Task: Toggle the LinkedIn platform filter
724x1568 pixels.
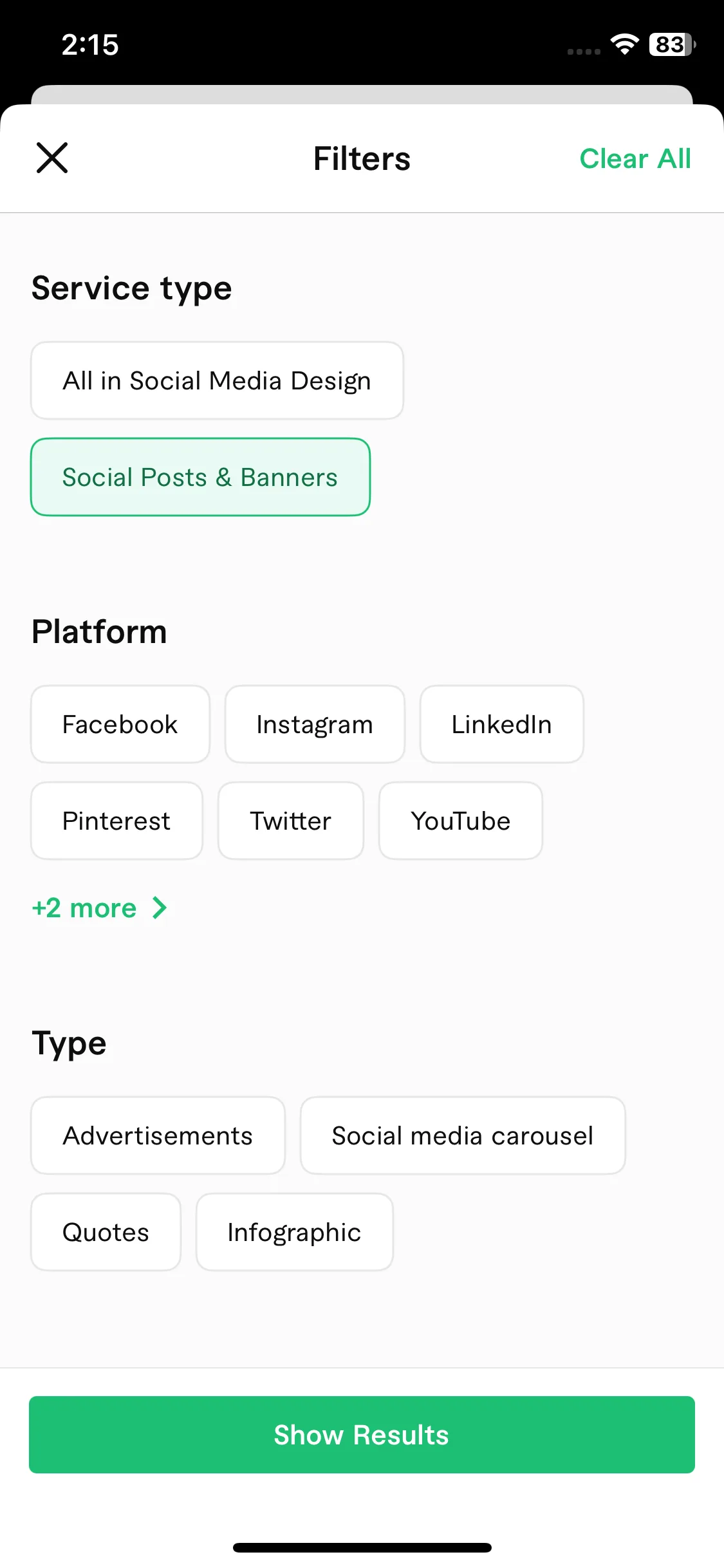Action: tap(502, 724)
